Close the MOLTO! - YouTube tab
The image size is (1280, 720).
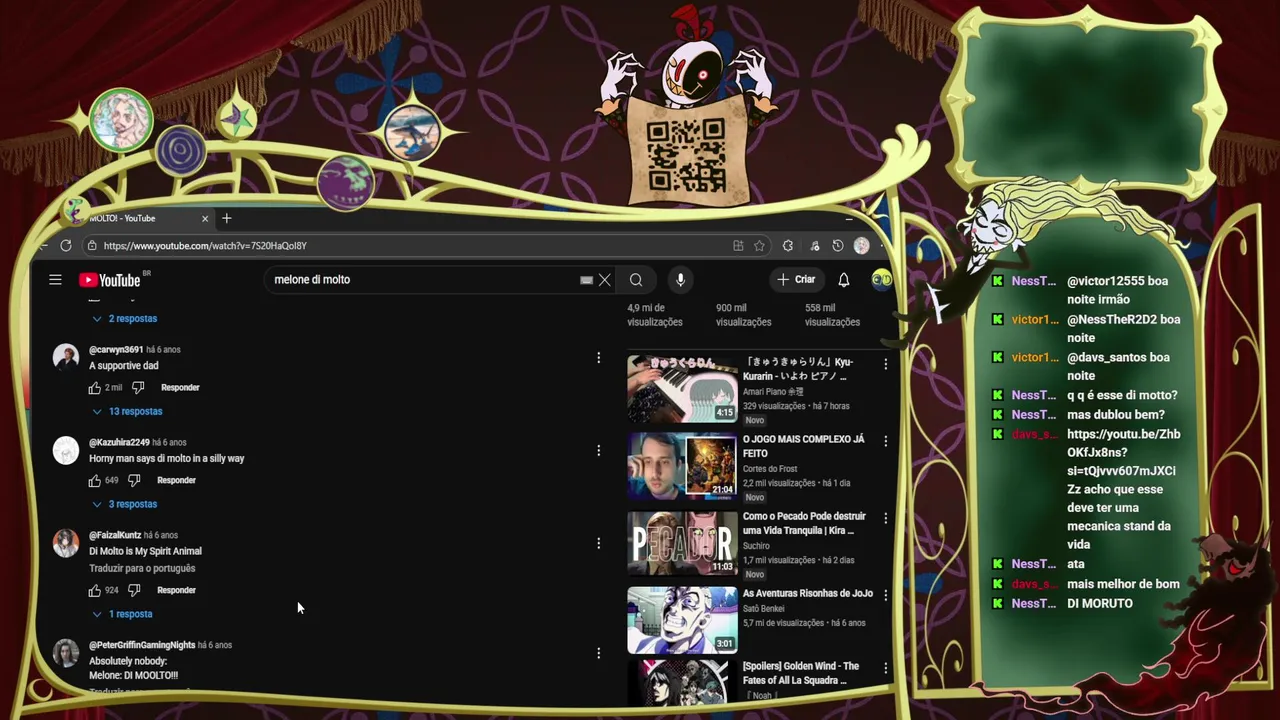(205, 218)
